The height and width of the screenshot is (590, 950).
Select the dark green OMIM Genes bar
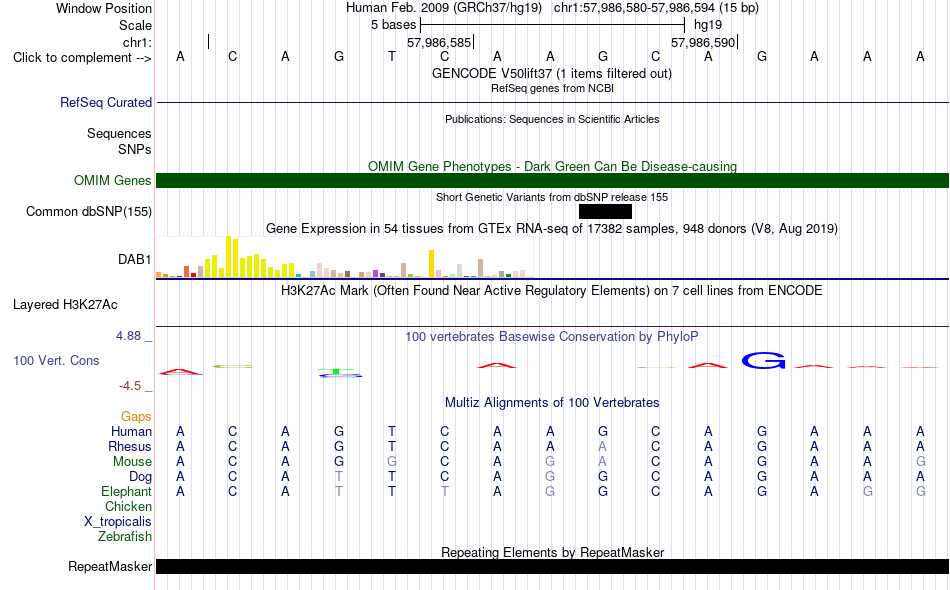[x=553, y=181]
